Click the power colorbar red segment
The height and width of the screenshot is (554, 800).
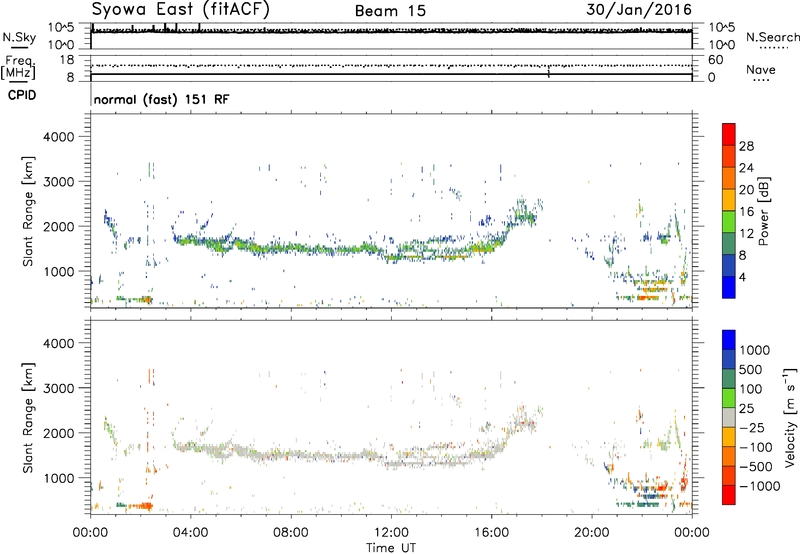click(729, 134)
